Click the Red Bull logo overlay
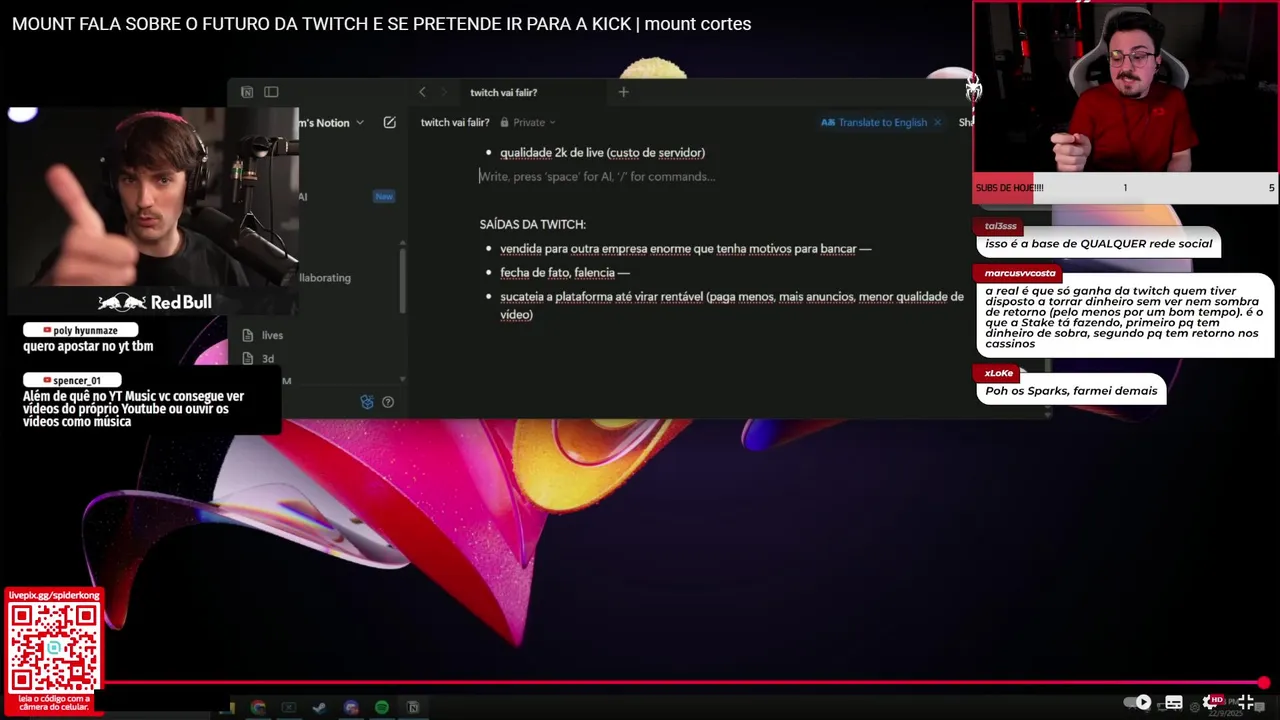 155,302
